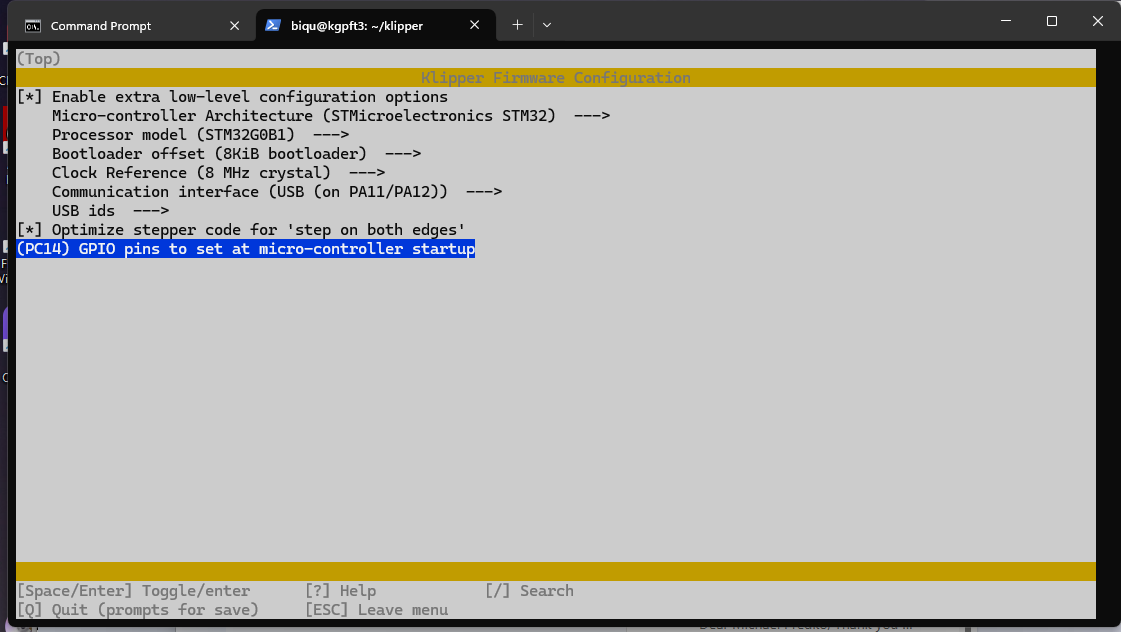Close the biqu@kgpft3 klipper tab
The width and height of the screenshot is (1121, 632).
[x=475, y=25]
